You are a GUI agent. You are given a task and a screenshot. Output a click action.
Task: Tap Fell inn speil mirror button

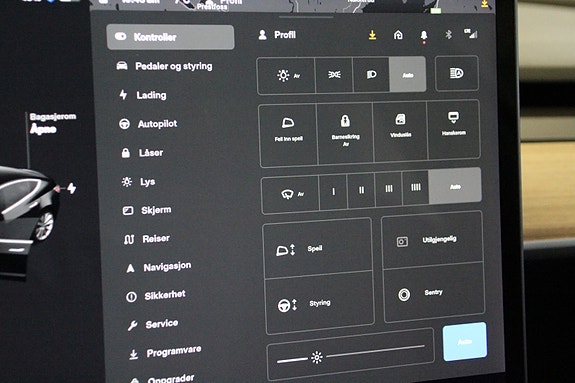pyautogui.click(x=288, y=135)
